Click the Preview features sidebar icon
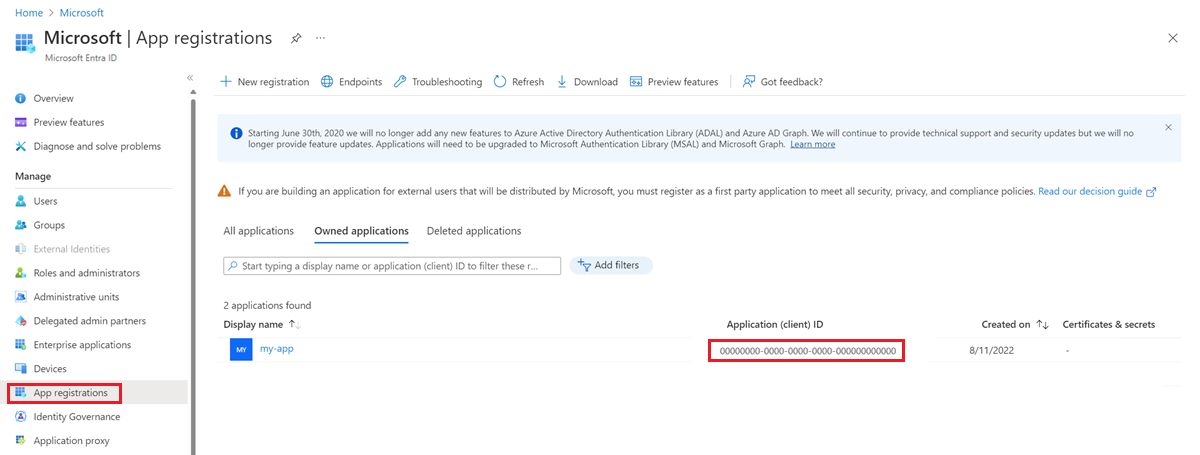The image size is (1200, 455). [20, 122]
